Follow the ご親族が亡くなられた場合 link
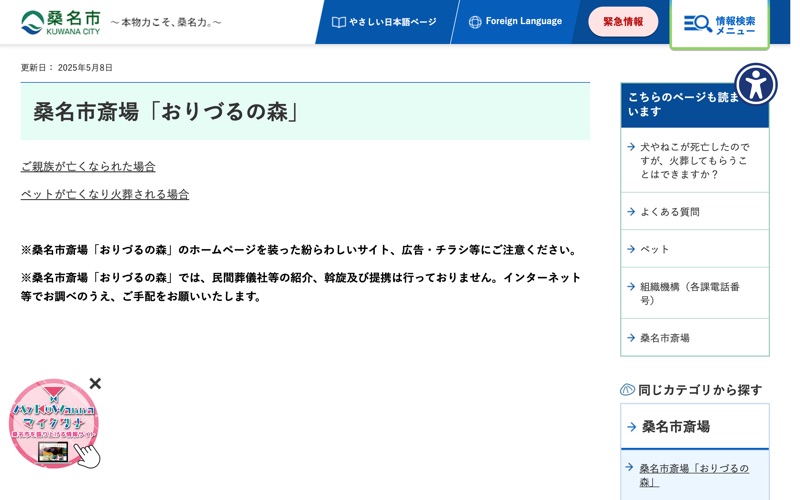800x500 pixels. [x=88, y=166]
